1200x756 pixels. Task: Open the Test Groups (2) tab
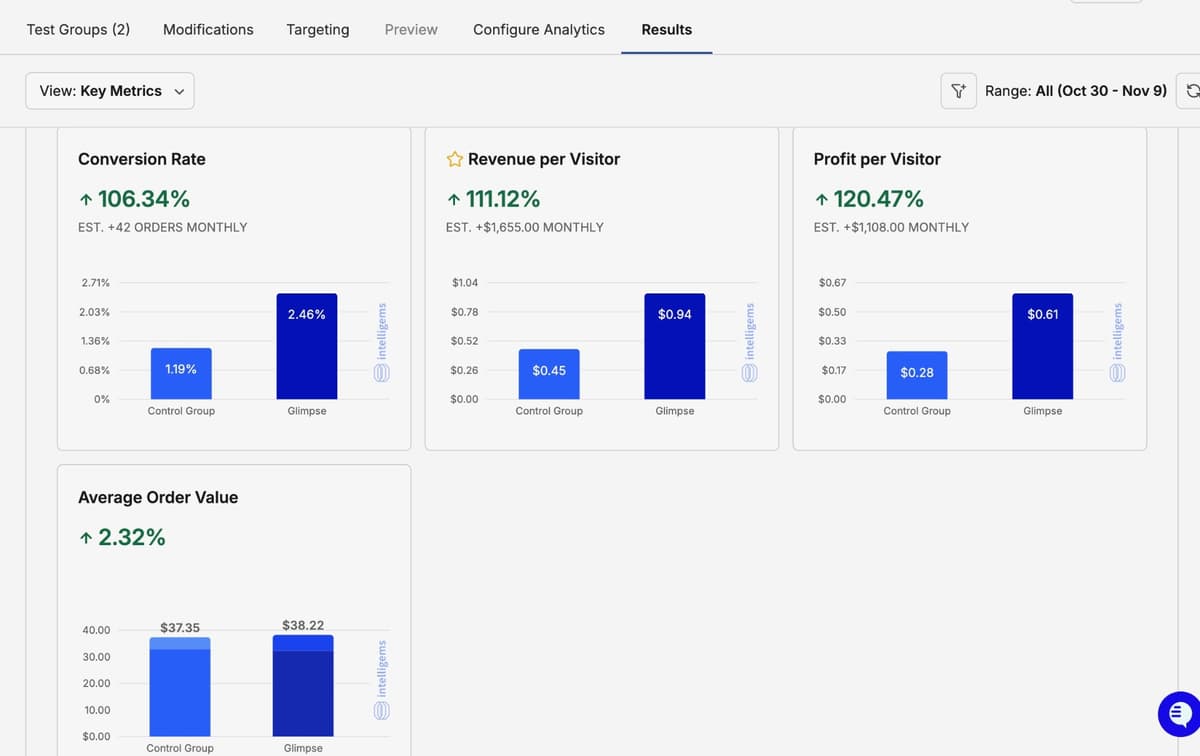[77, 29]
